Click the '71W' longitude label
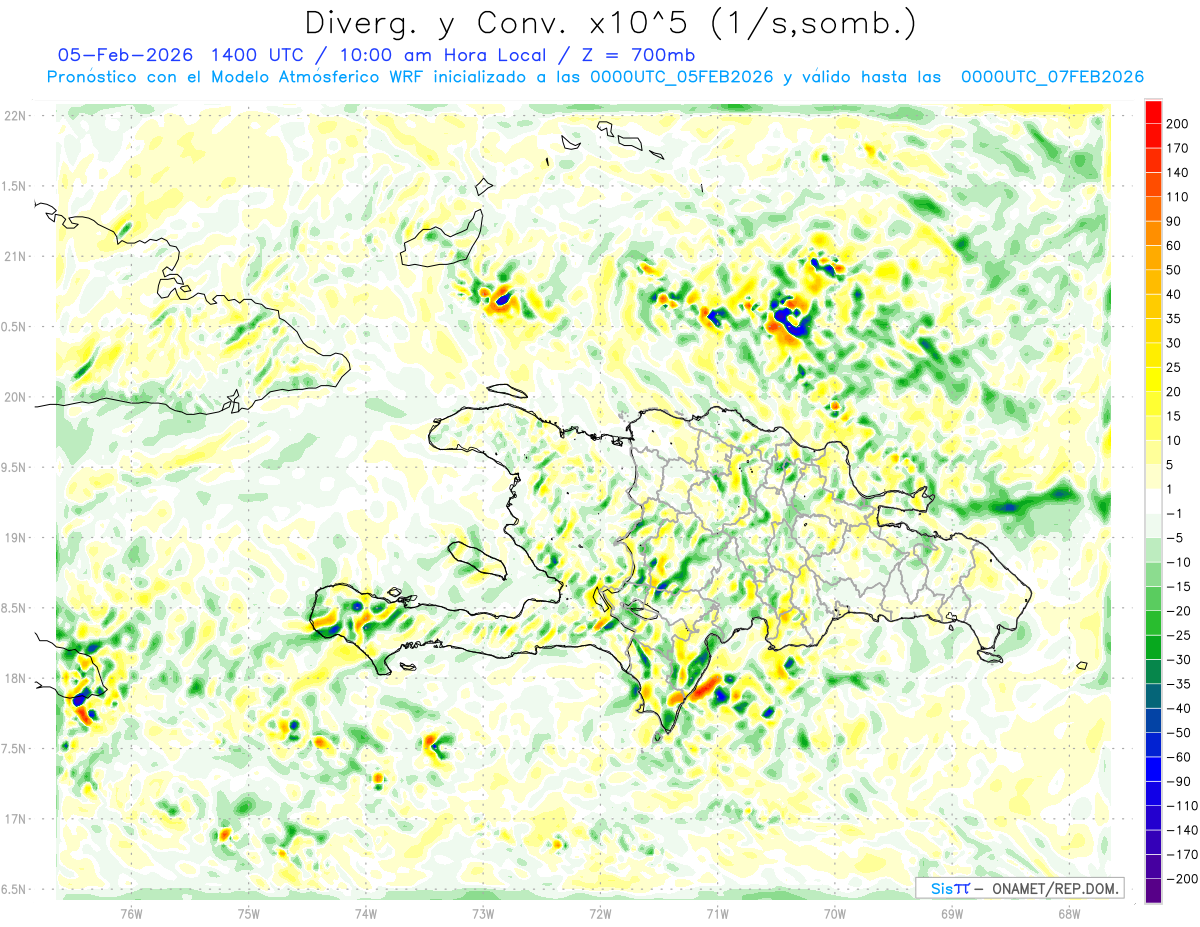This screenshot has width=1200, height=927. [x=717, y=912]
